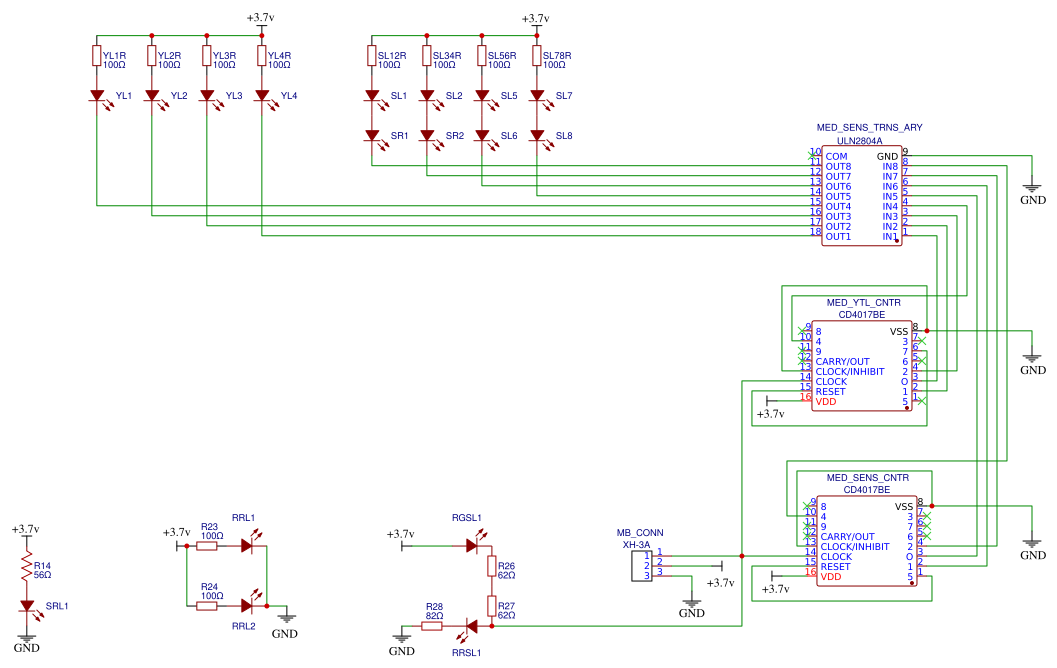Select resistor YL2R symbol
1057x668 pixels.
pos(152,56)
